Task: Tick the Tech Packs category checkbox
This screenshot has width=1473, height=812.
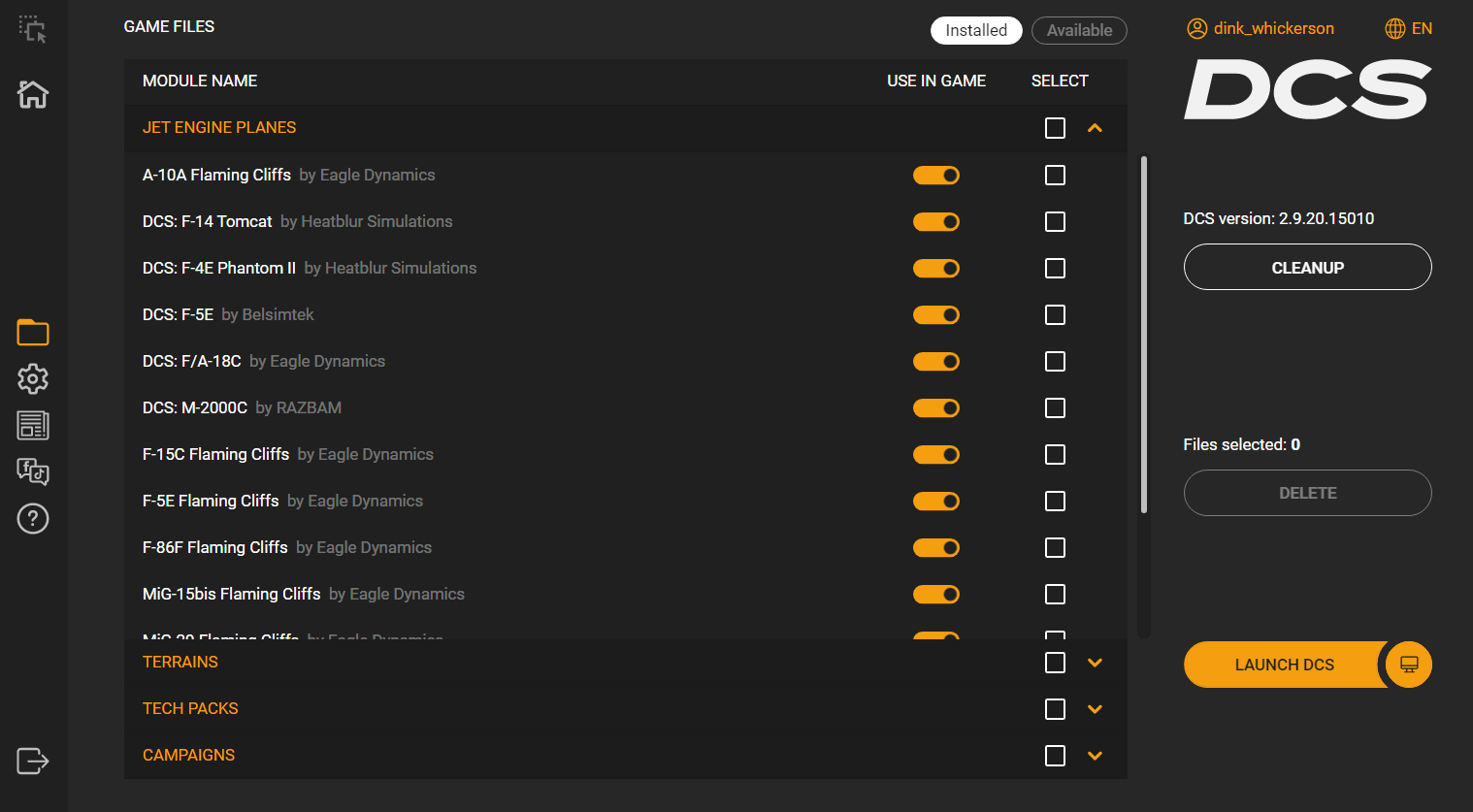Action: tap(1055, 708)
